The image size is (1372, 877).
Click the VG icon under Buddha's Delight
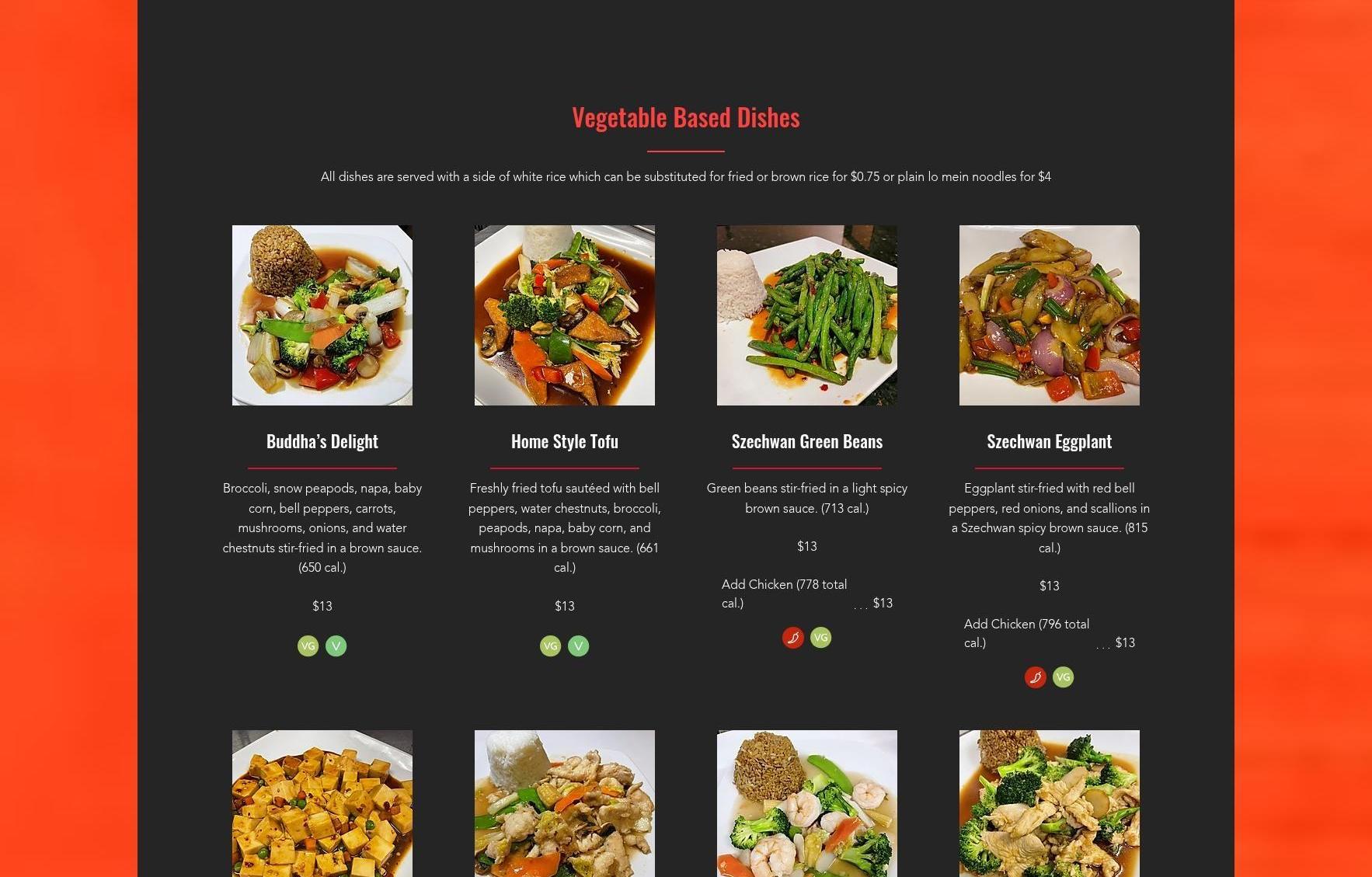[308, 646]
